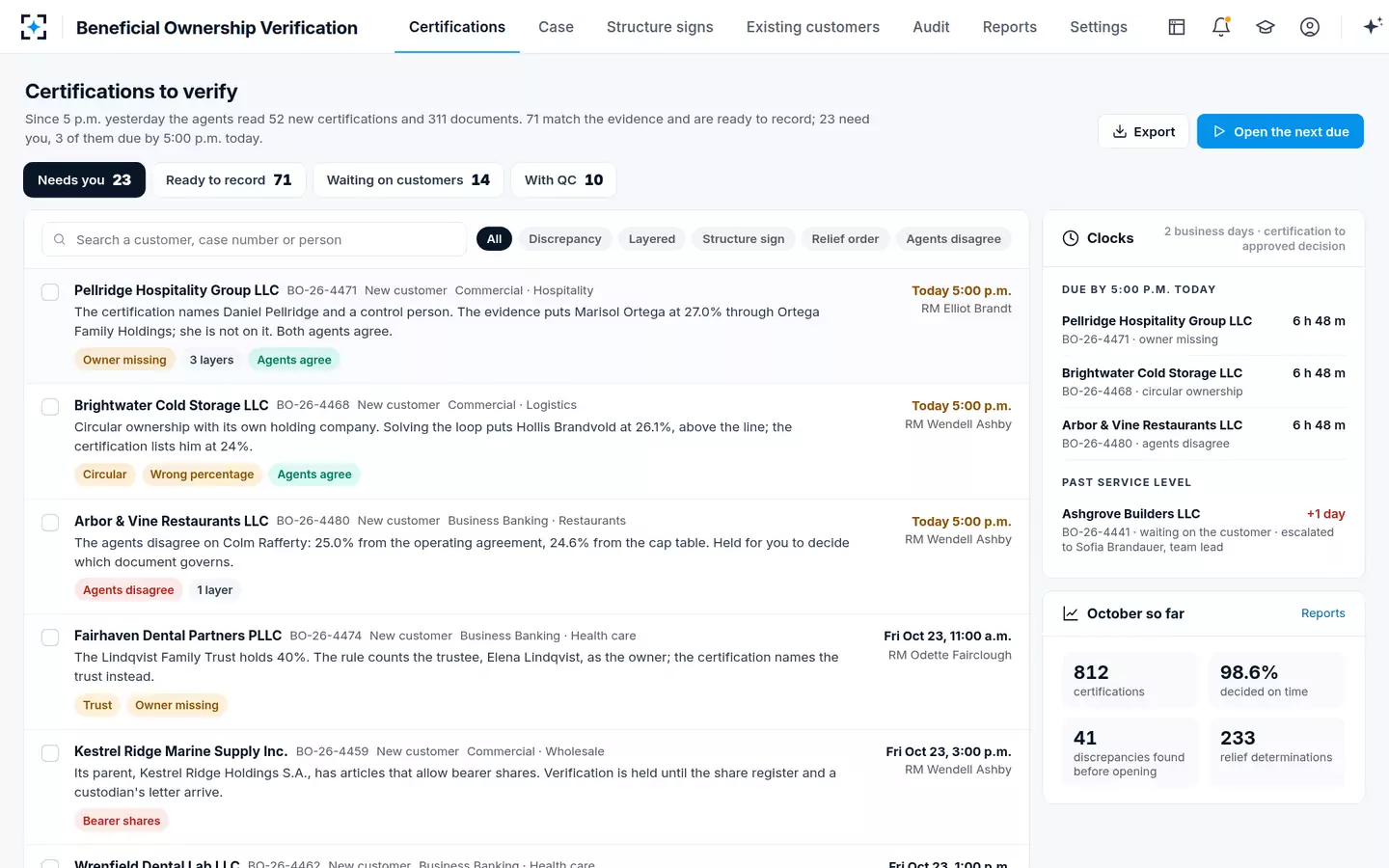The image size is (1389, 868).
Task: Click Brightwater Cold Storage LLC in the Clocks panel
Action: pos(1152,373)
